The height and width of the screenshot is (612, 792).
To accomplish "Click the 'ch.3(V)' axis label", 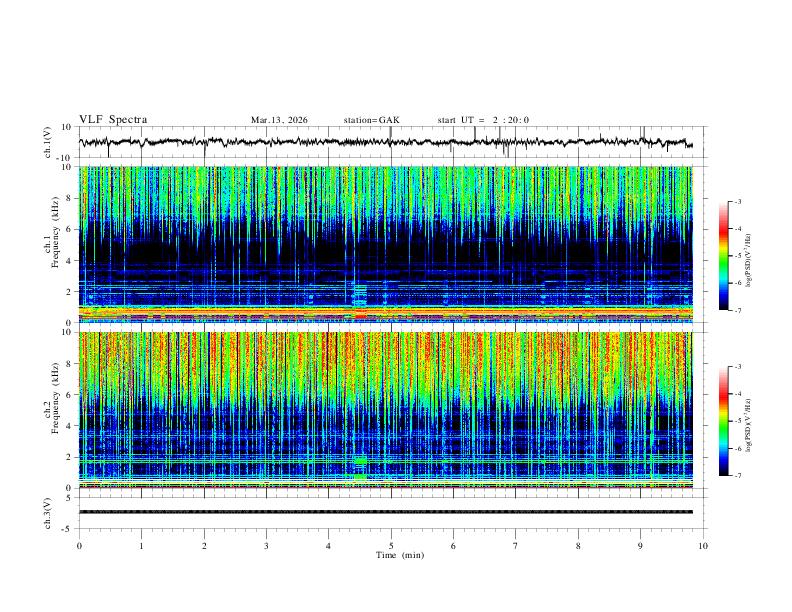I will [48, 513].
